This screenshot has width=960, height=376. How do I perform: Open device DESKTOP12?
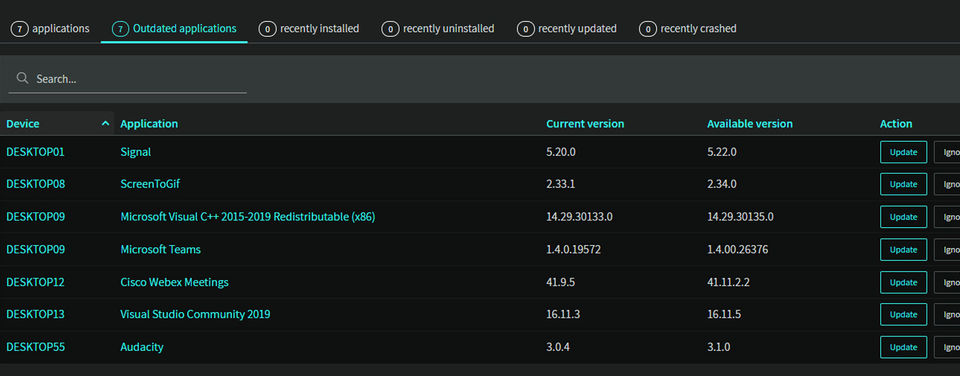(x=36, y=282)
